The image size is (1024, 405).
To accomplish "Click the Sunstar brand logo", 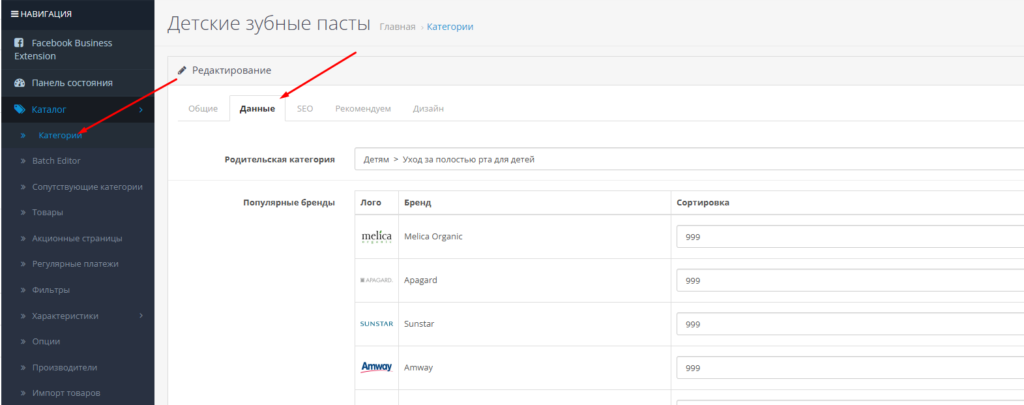I will pos(376,324).
